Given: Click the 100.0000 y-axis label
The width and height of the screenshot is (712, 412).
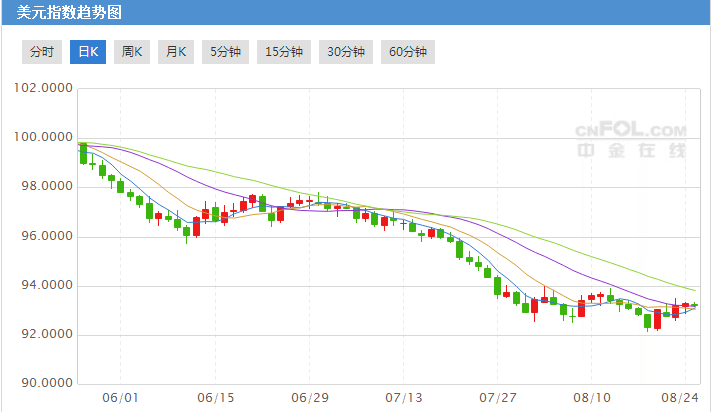Looking at the screenshot, I should point(43,137).
